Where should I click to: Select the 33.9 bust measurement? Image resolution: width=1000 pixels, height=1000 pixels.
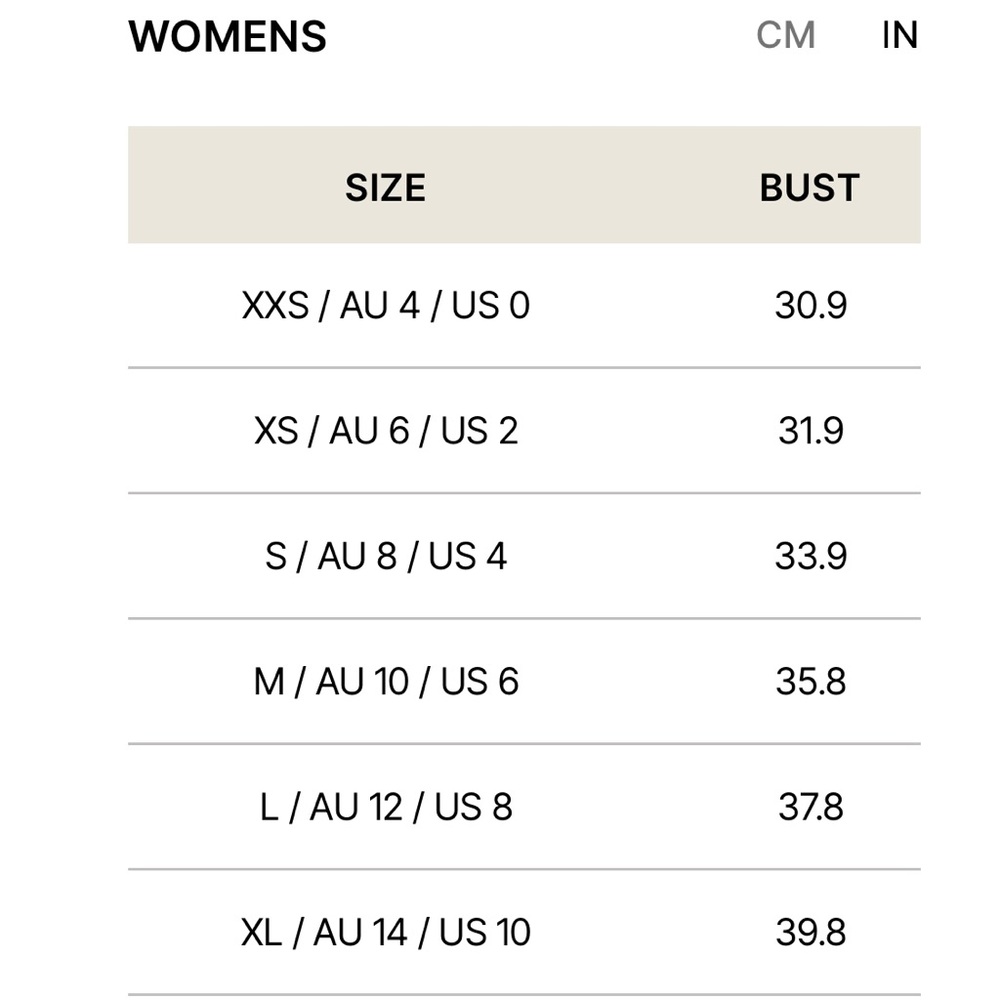click(x=810, y=555)
